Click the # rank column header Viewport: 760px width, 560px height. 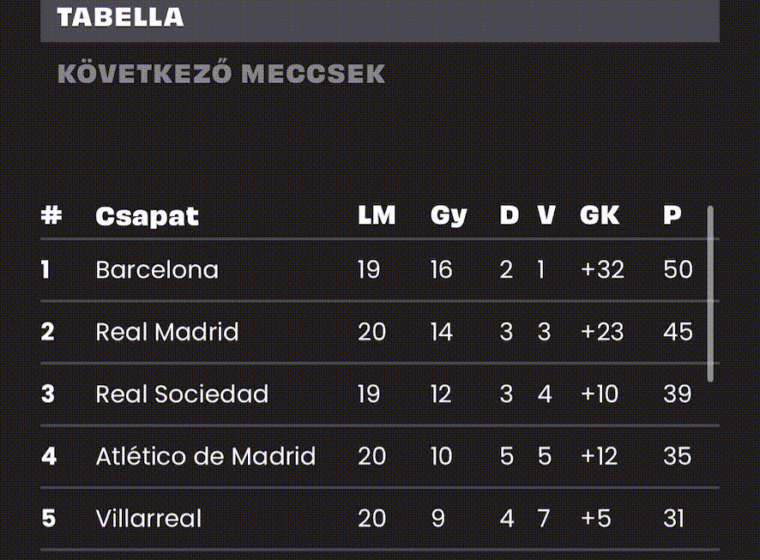coord(51,215)
